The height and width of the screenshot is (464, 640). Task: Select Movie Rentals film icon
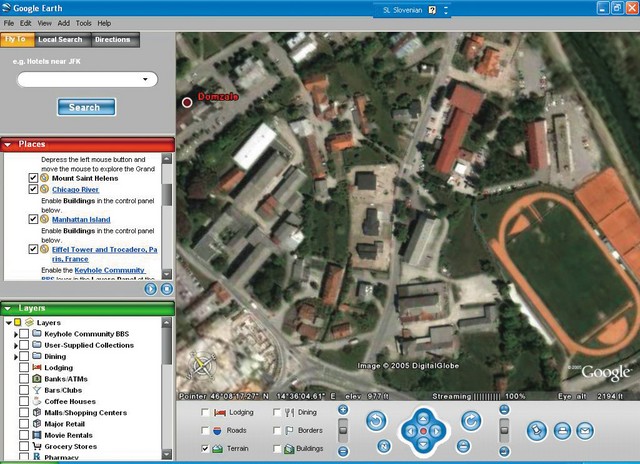click(x=37, y=435)
